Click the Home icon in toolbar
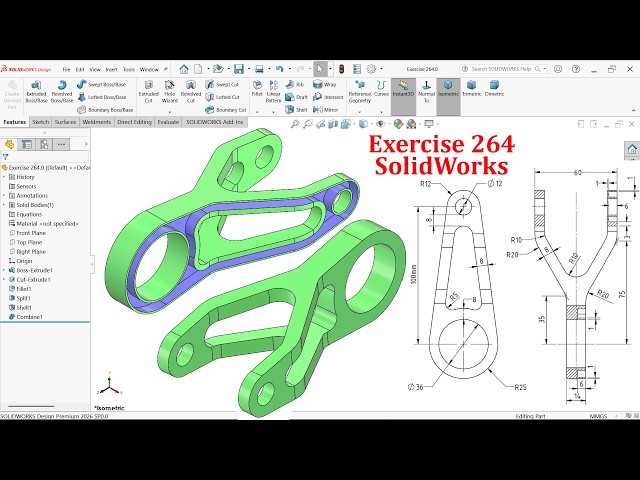640x480 pixels. pos(184,69)
